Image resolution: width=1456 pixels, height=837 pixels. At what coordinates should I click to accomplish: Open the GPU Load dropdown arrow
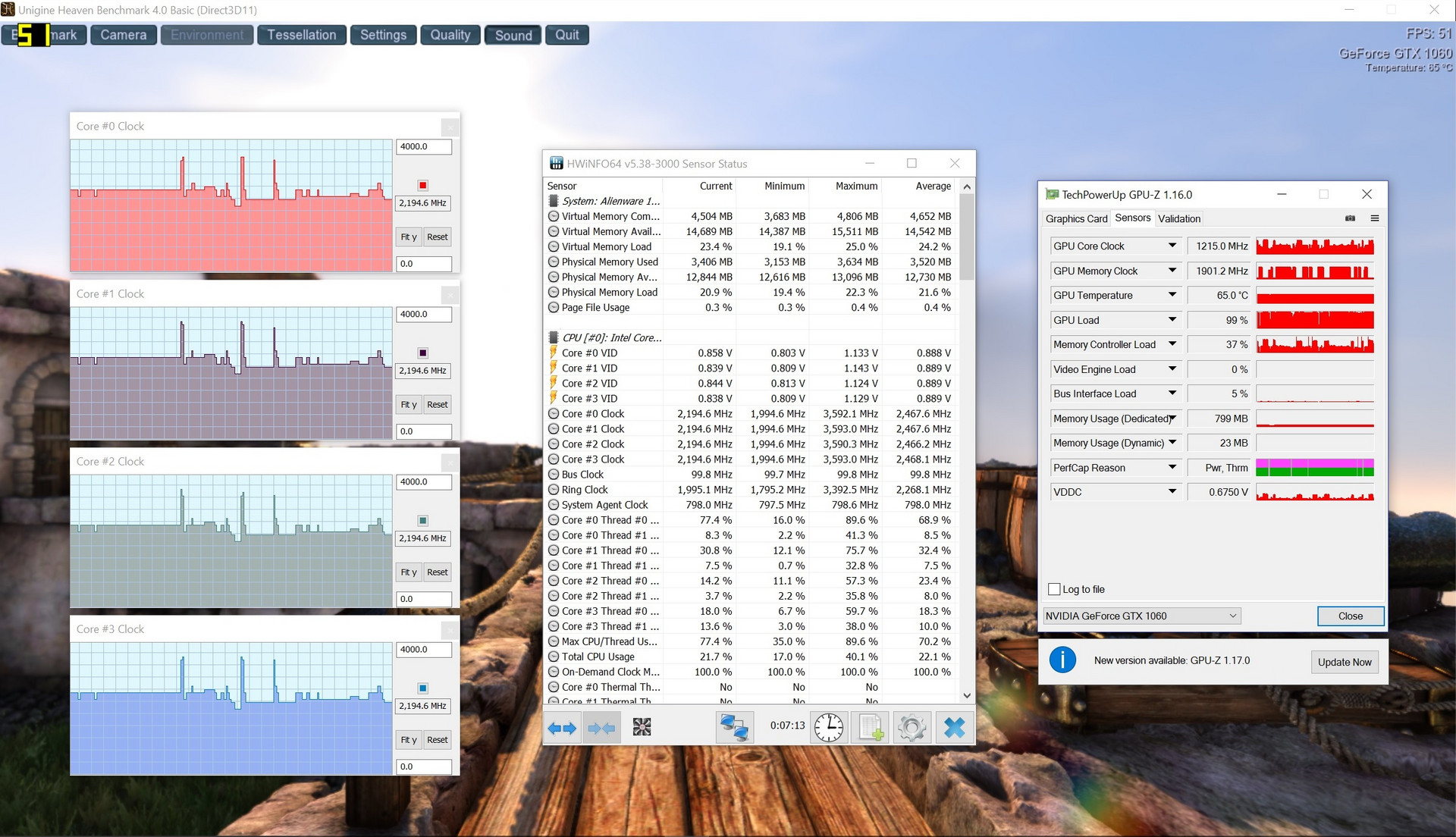click(1172, 320)
